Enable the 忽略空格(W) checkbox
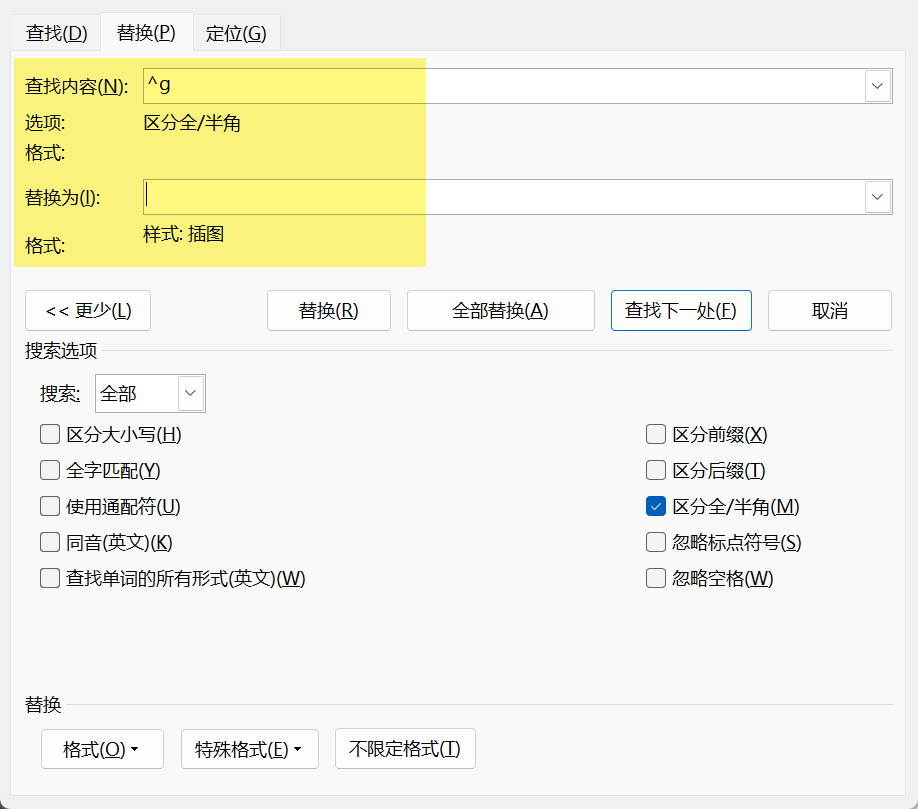The height and width of the screenshot is (809, 918). 656,578
